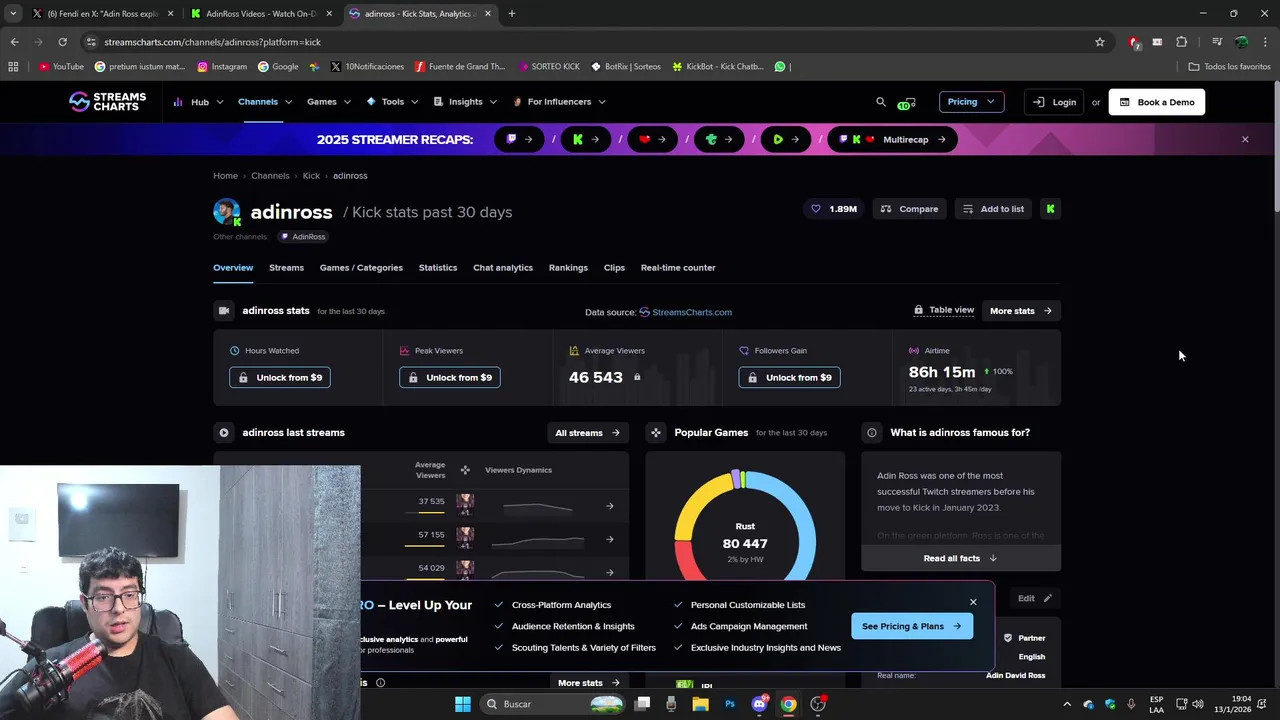Bookmark this page with the star icon

(x=1100, y=42)
